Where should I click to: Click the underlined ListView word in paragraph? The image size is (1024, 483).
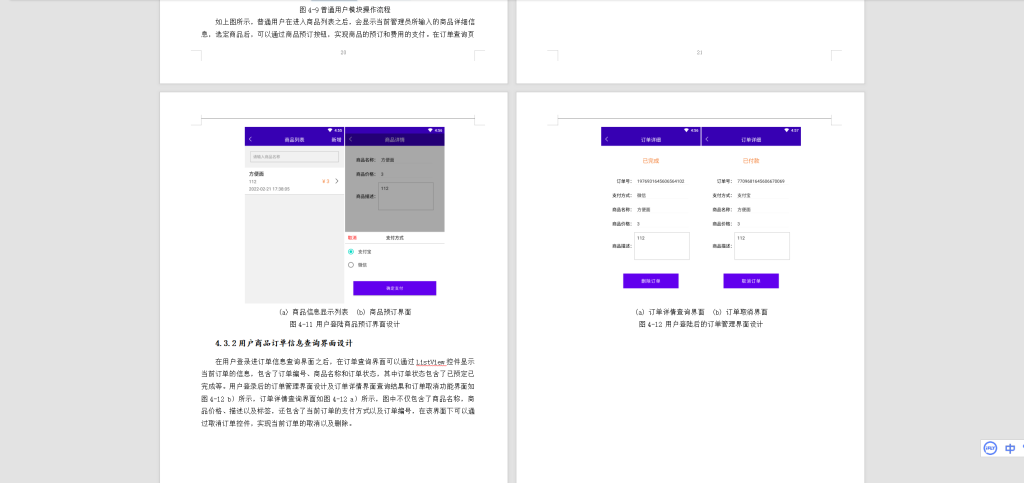tap(430, 361)
